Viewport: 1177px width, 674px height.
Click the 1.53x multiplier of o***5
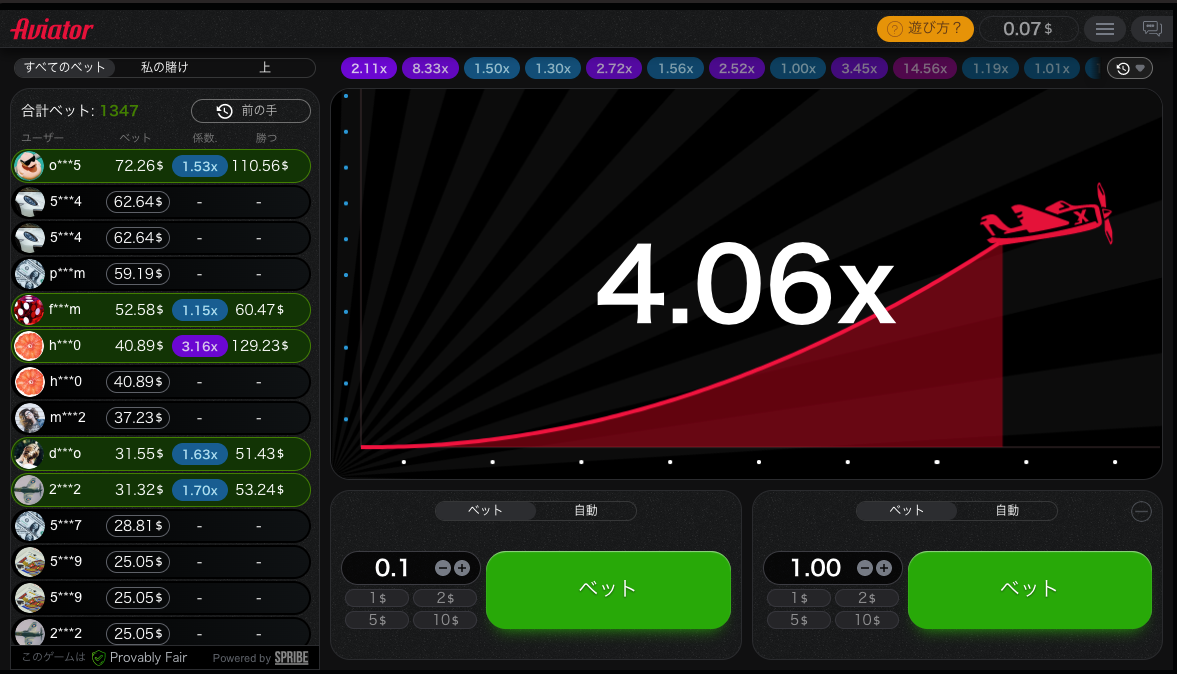pos(200,166)
